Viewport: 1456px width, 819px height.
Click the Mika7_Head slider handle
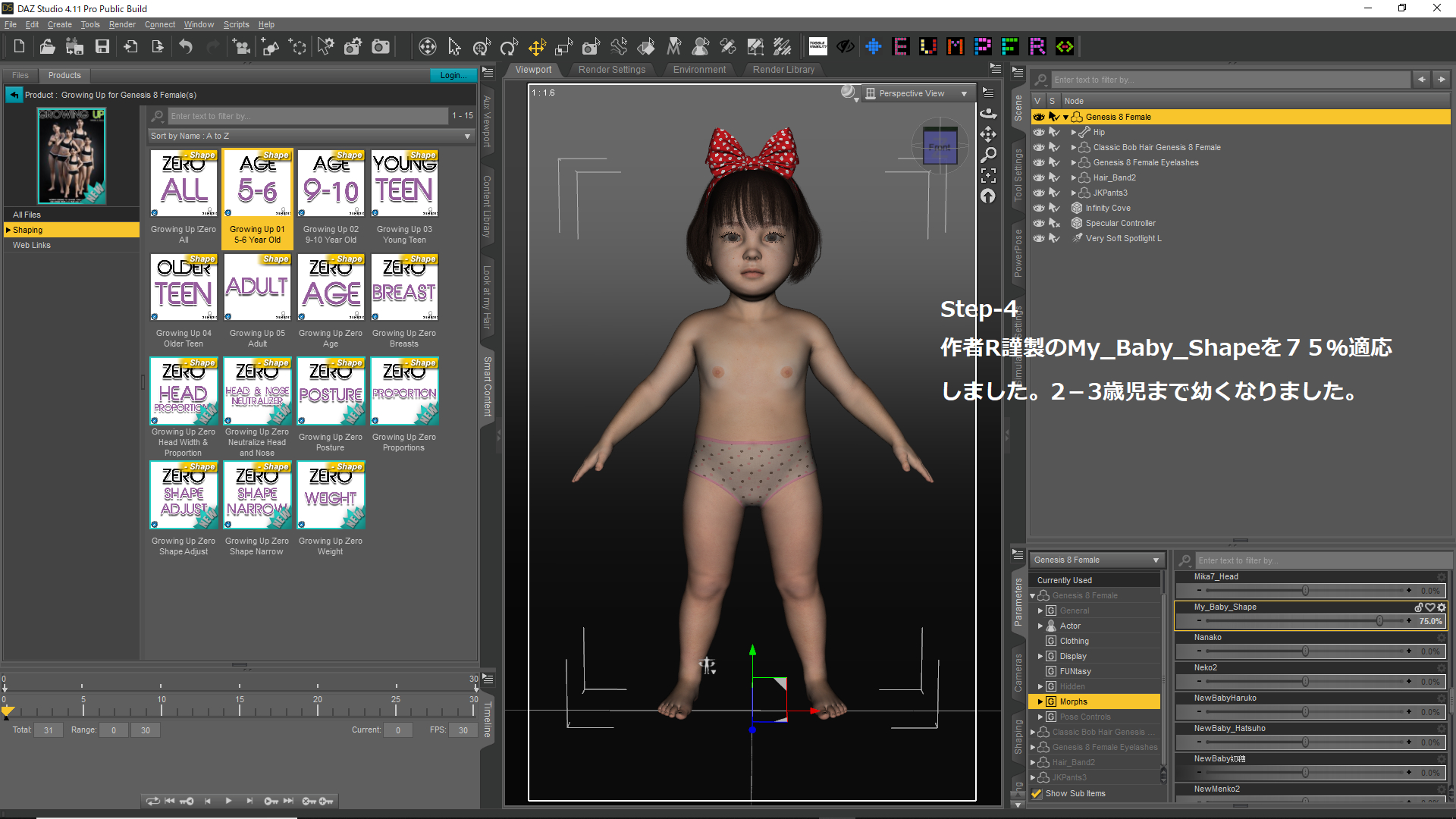[1305, 591]
